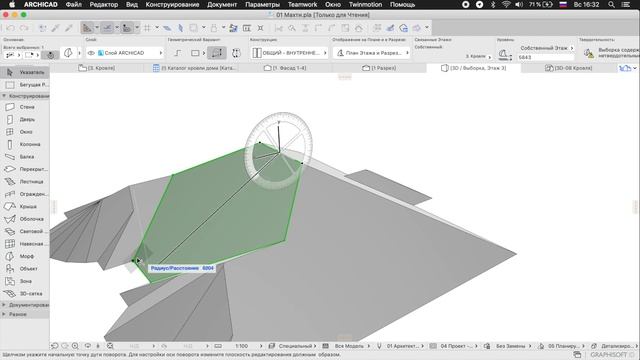The height and width of the screenshot is (360, 640).
Task: Open the ОБЩИЙ - ВНУТРЕННЕ... structure dropdown
Action: click(x=289, y=53)
